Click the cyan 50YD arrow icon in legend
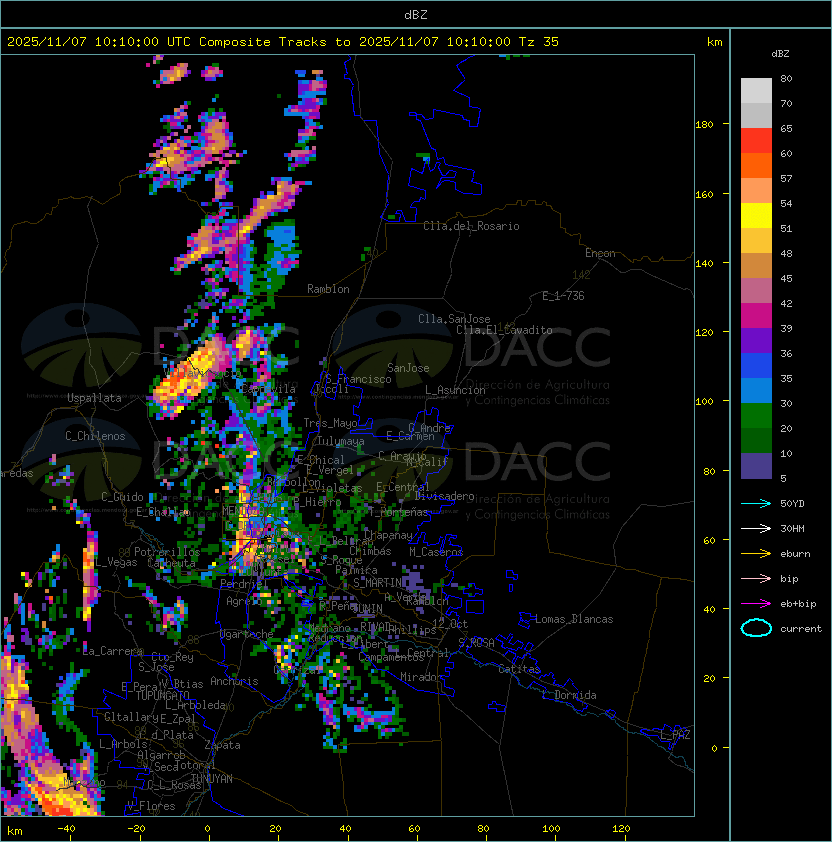The width and height of the screenshot is (832, 842). (756, 503)
